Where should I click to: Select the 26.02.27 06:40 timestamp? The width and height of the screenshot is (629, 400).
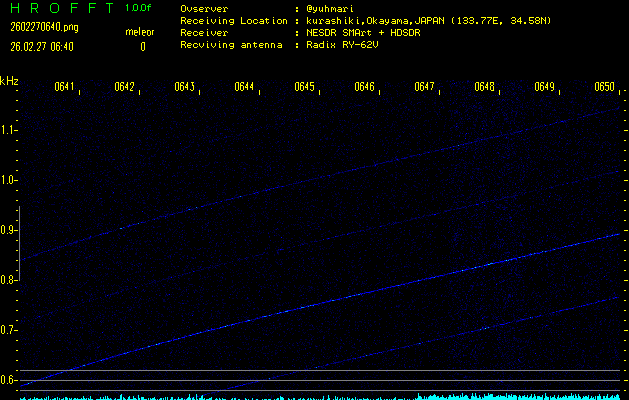coord(42,46)
